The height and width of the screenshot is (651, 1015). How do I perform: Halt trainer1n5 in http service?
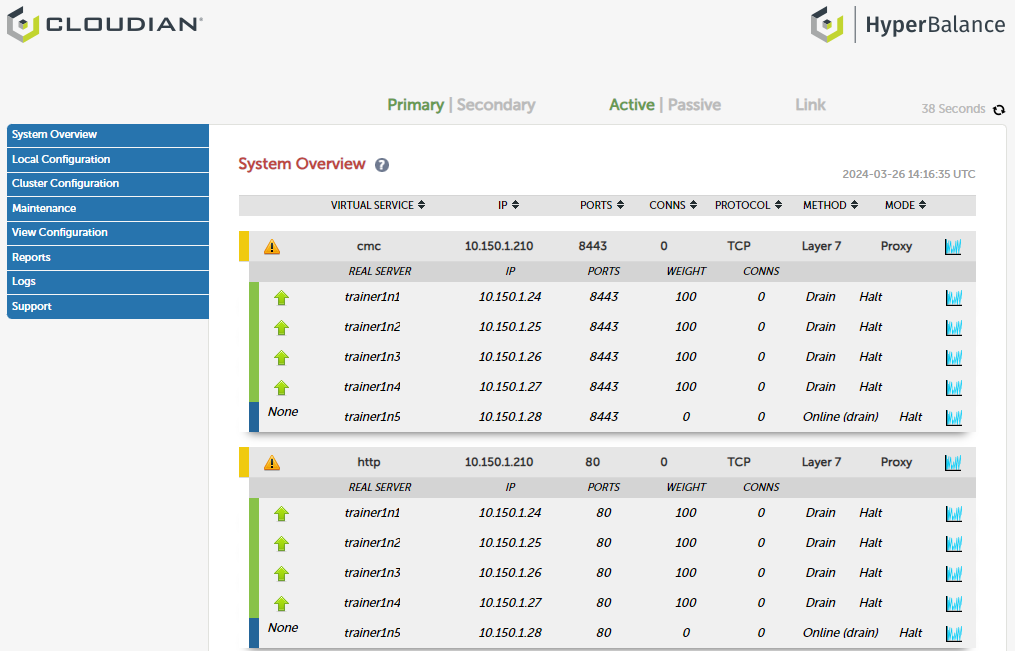click(910, 633)
